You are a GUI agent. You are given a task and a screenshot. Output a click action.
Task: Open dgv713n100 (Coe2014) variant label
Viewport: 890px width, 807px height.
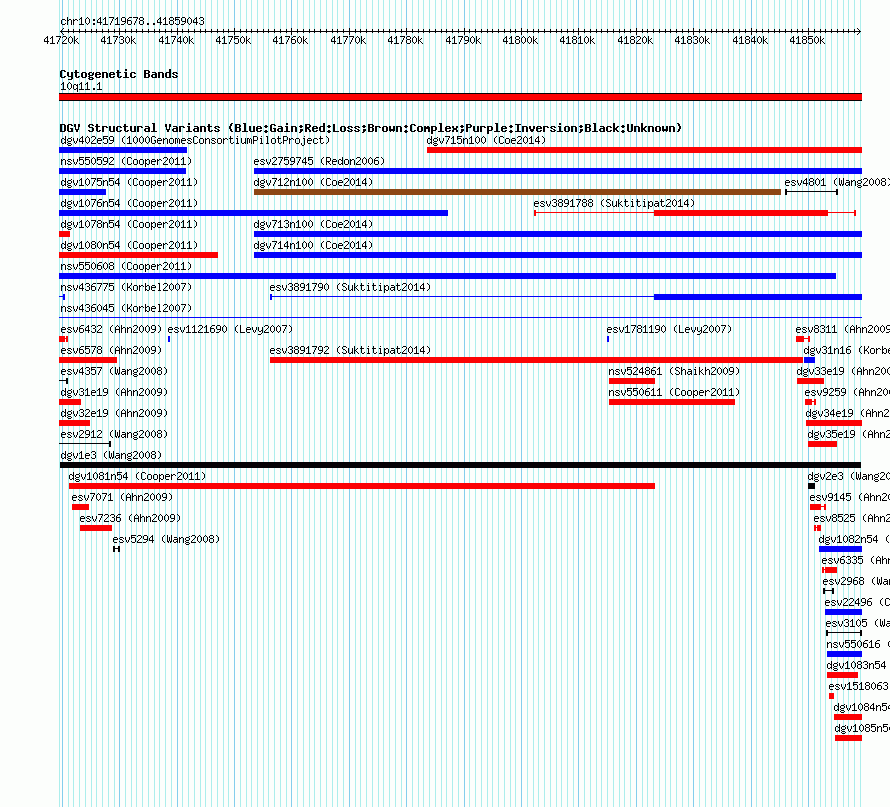313,224
